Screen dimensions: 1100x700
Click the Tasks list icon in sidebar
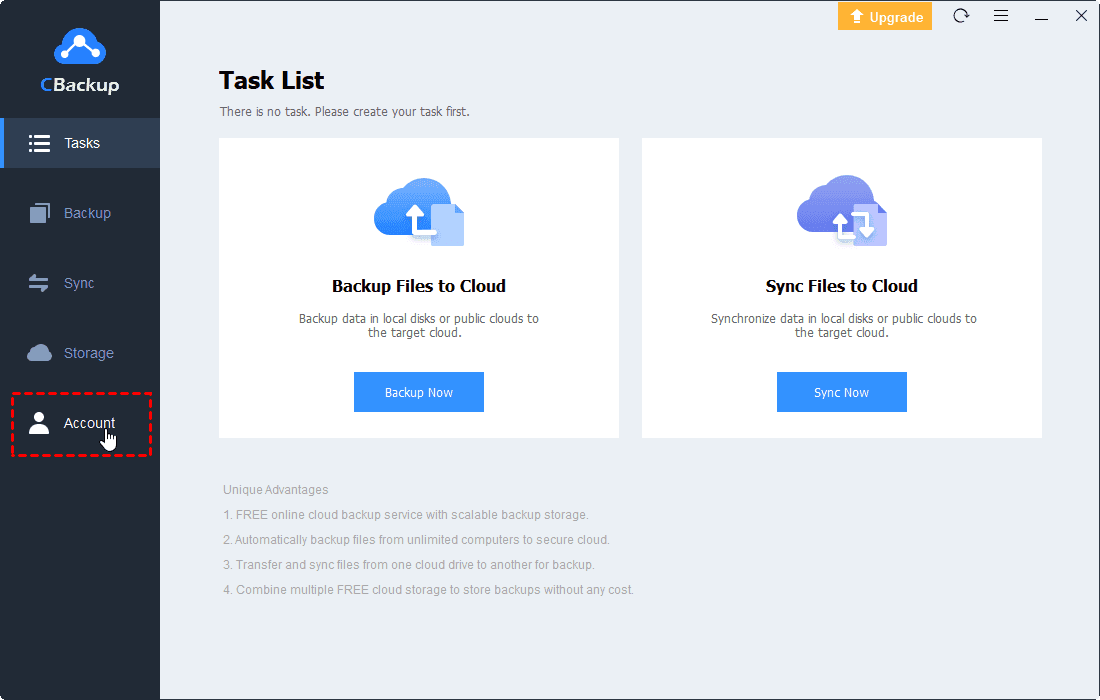39,143
